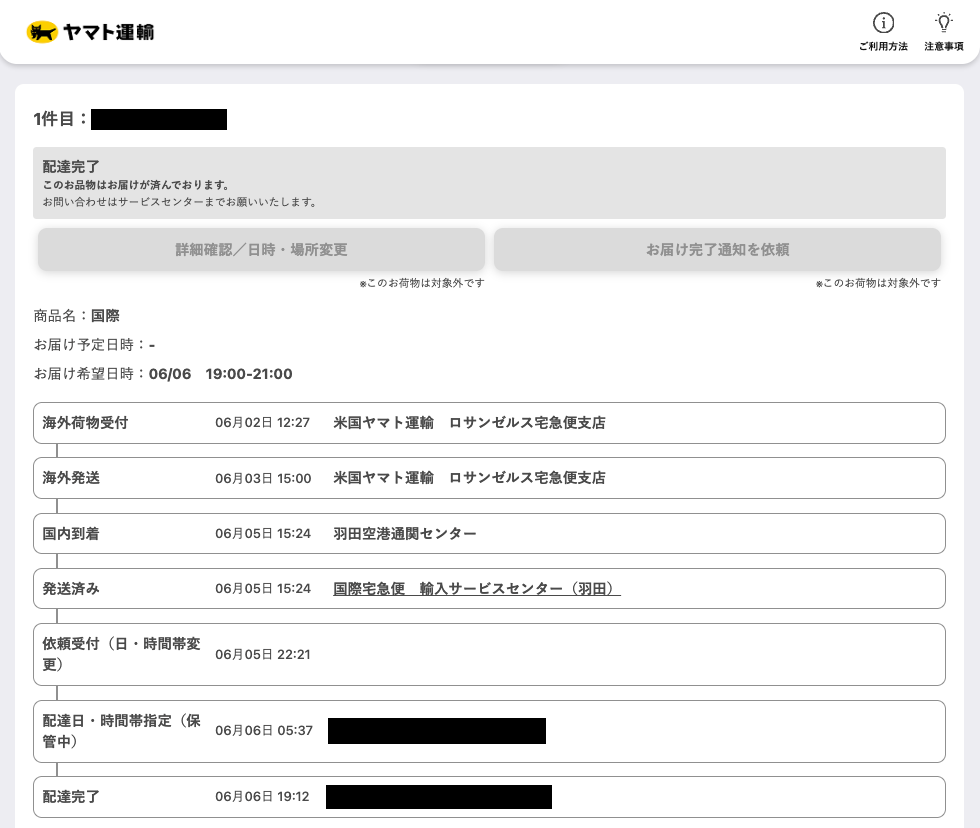This screenshot has width=980, height=828.
Task: Click the お届け完了通知を依頼 button
Action: tap(718, 249)
